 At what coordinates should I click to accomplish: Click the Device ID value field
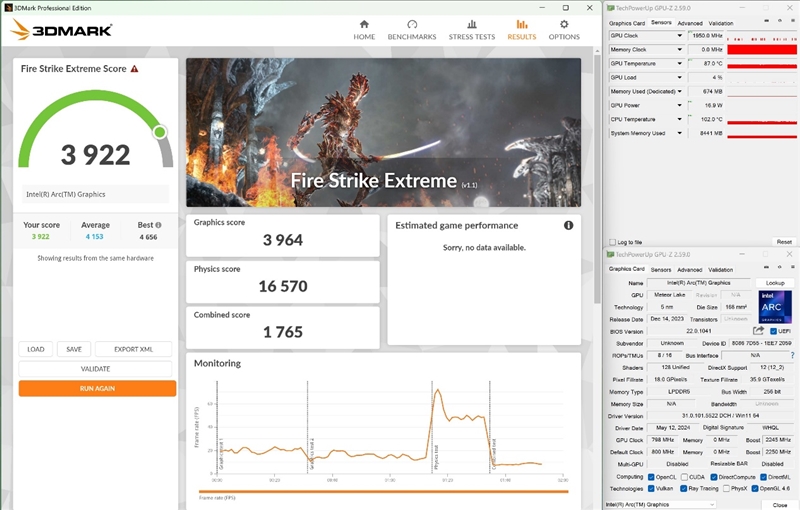761,343
